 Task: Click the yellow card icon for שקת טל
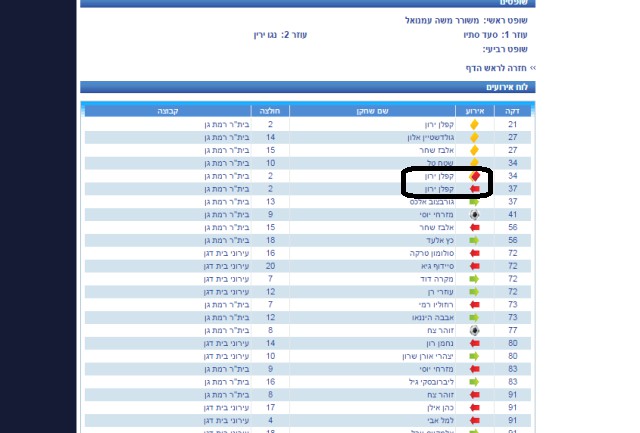474,163
